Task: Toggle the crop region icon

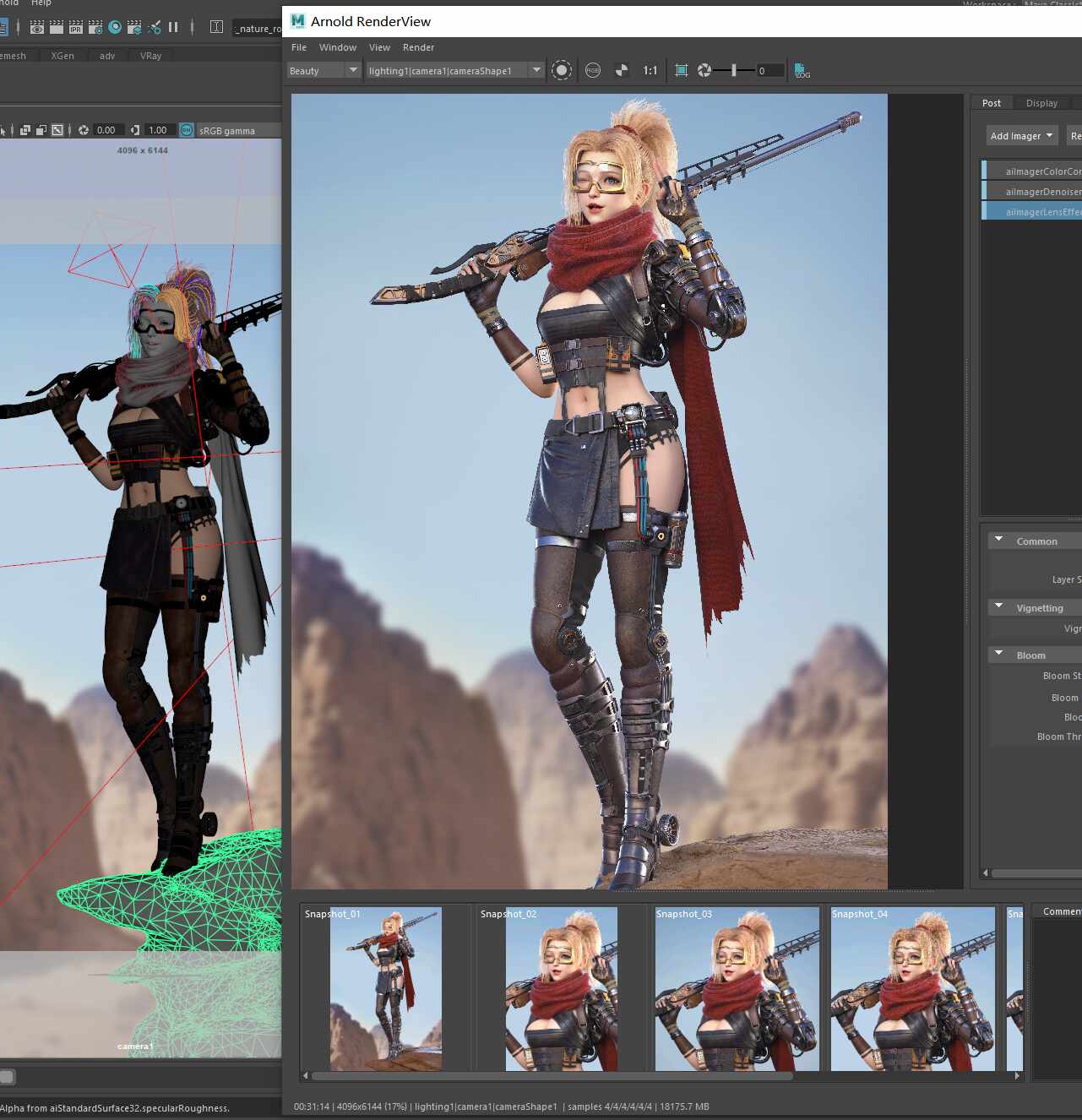Action: click(x=682, y=70)
